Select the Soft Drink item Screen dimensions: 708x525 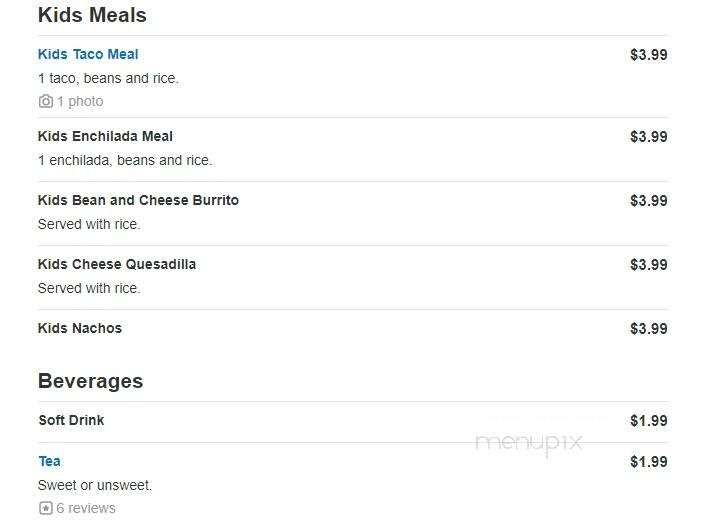coord(71,420)
